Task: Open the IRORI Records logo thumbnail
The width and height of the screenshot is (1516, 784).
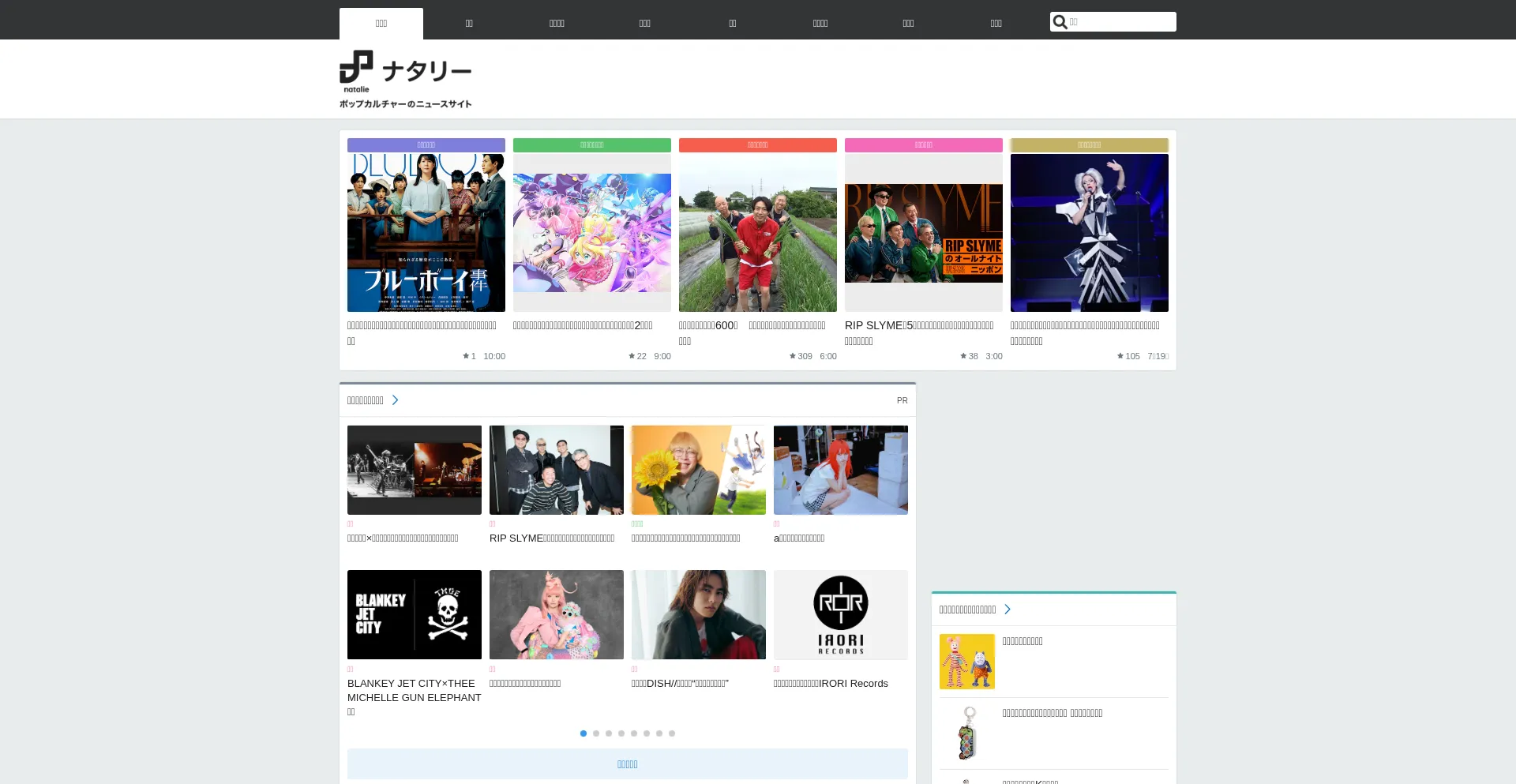Action: (840, 614)
